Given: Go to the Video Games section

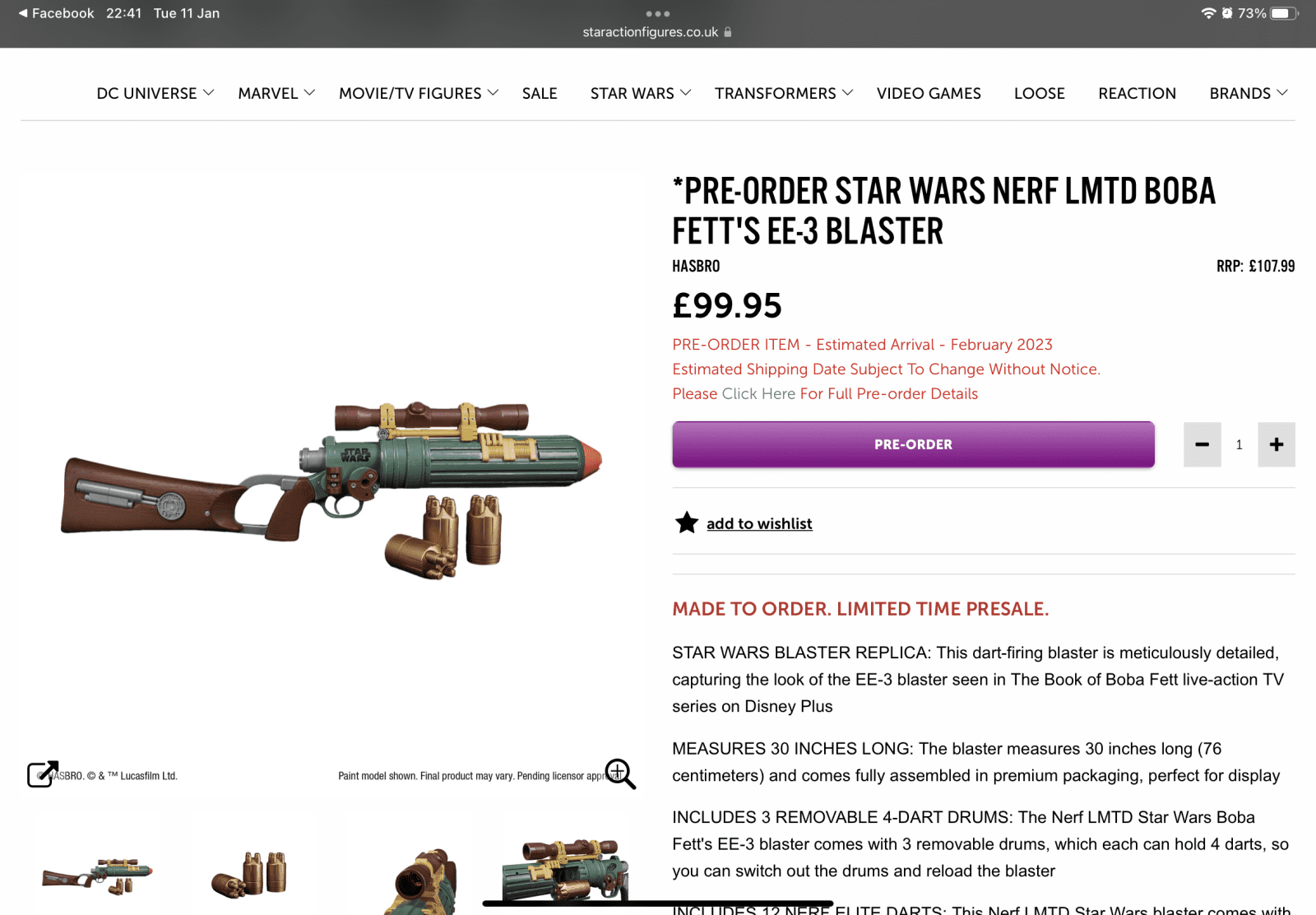Looking at the screenshot, I should (x=929, y=93).
